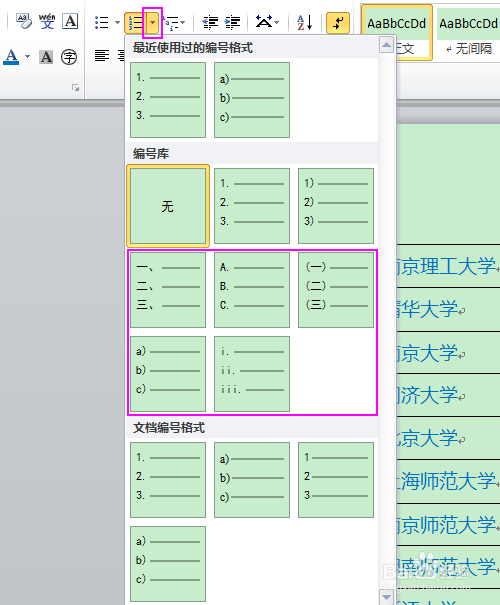The width and height of the screenshot is (500, 605).
Task: Open numbering dropdown arrow
Action: click(x=153, y=23)
